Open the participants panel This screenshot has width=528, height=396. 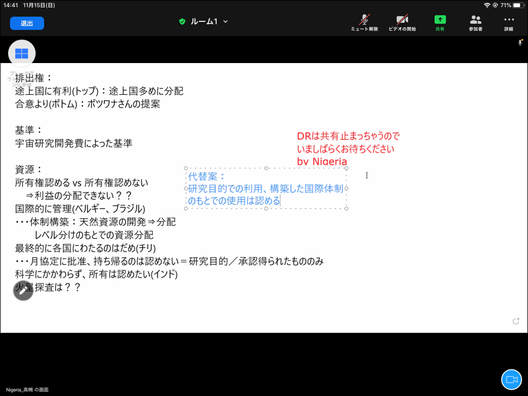[475, 23]
